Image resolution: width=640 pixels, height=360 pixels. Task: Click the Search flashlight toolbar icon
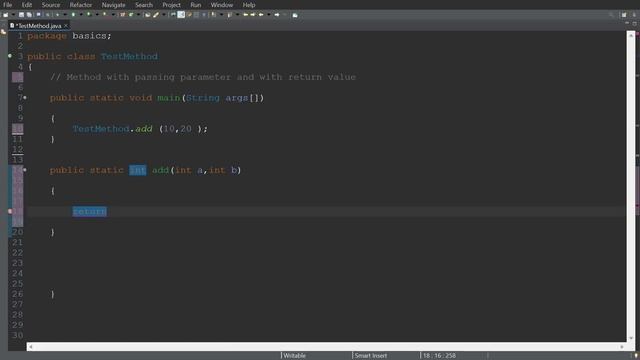156,15
